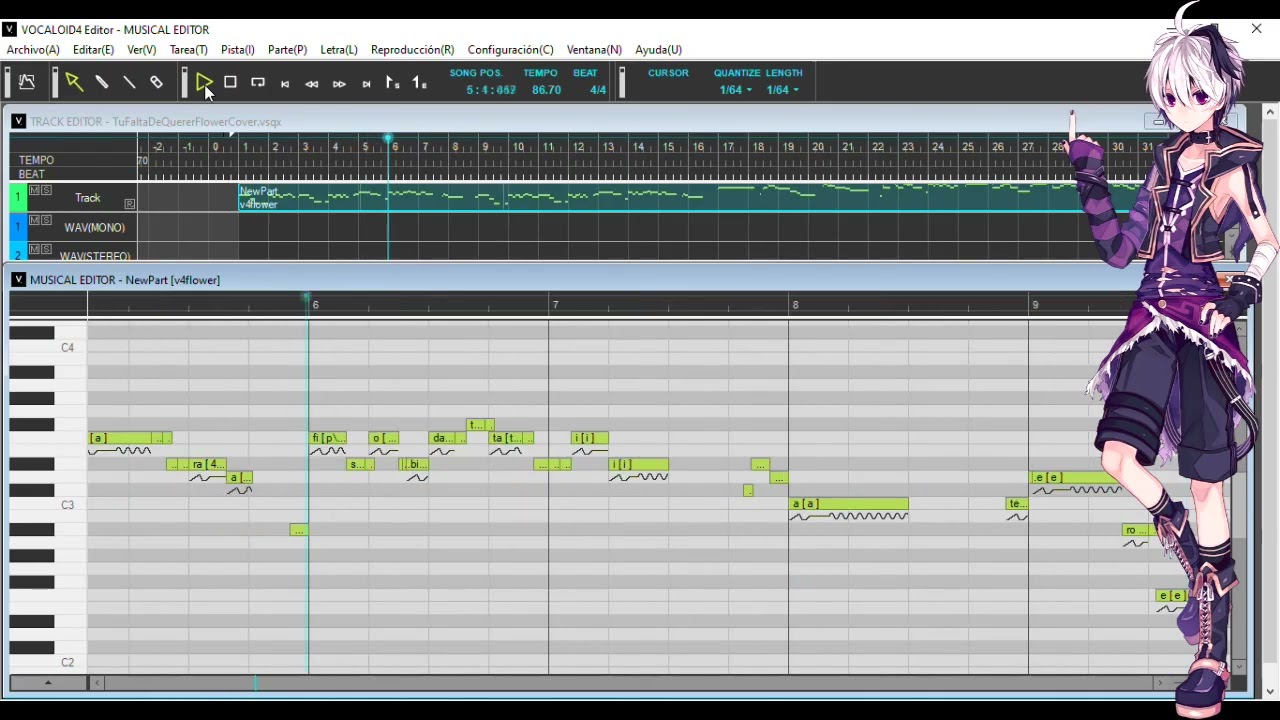Select the Eraser tool
The image size is (1280, 720).
tap(156, 83)
